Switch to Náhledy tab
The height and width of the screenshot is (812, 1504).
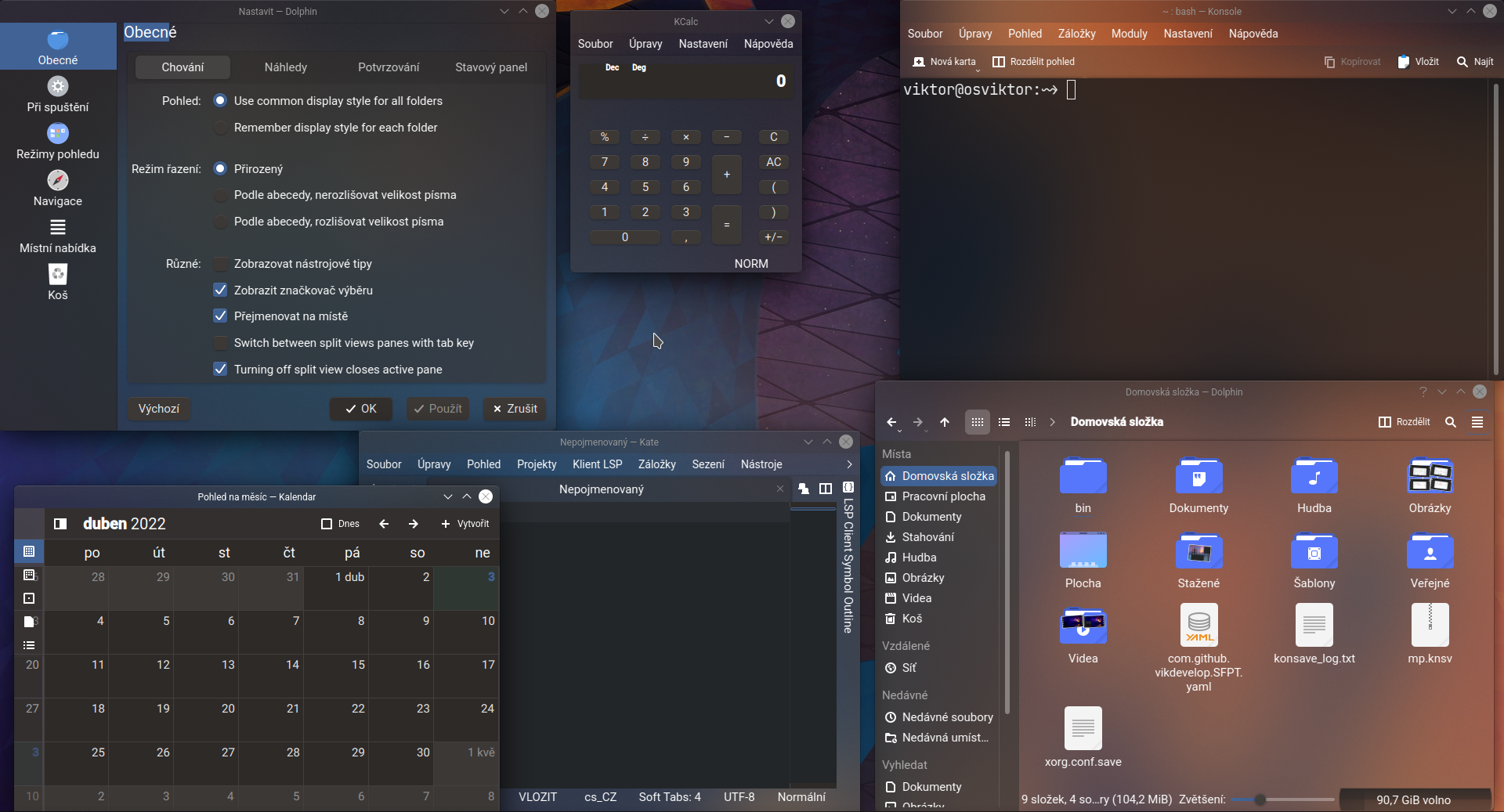[x=286, y=67]
